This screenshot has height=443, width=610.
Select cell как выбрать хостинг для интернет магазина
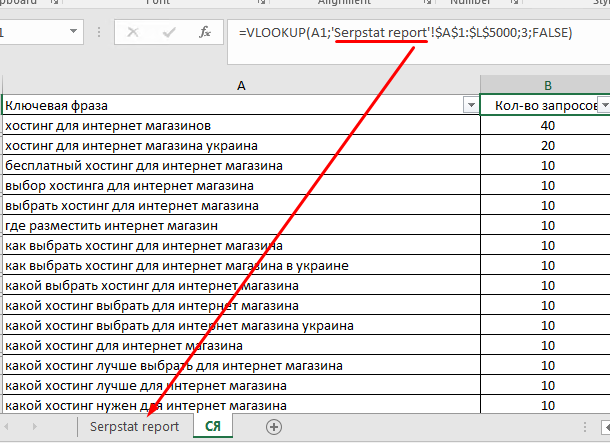(x=241, y=245)
